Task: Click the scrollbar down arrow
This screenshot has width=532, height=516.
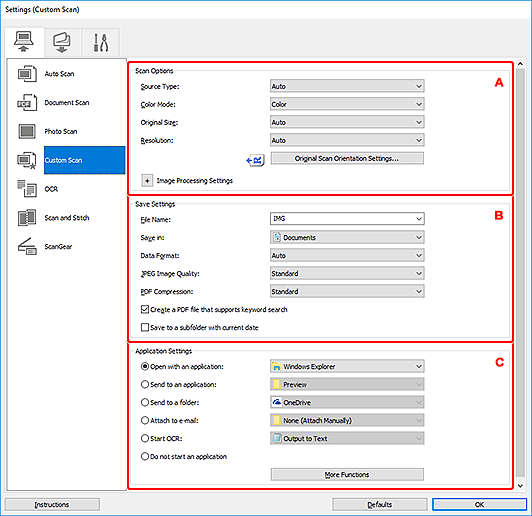Action: (x=520, y=486)
